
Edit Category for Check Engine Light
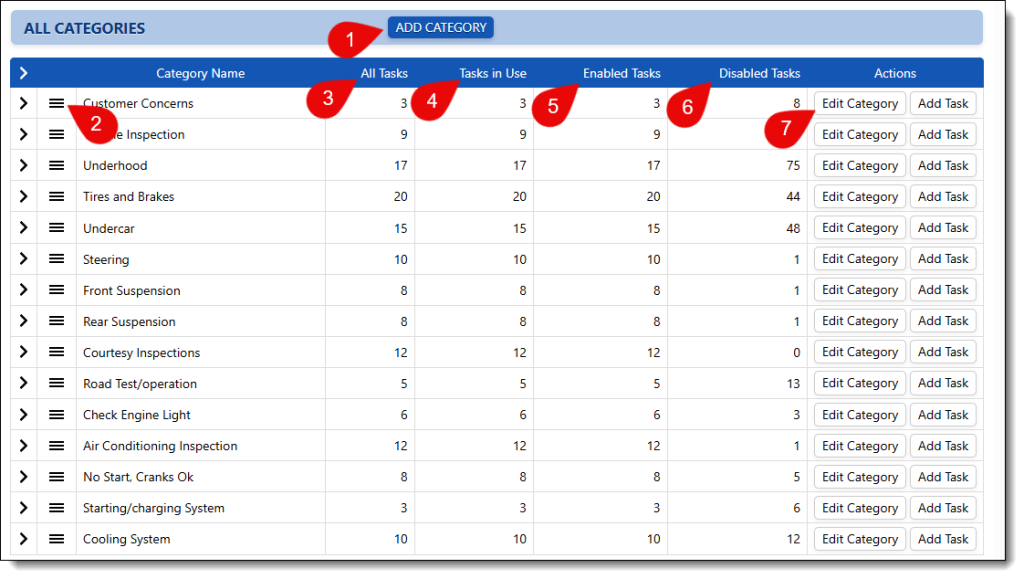859,415
